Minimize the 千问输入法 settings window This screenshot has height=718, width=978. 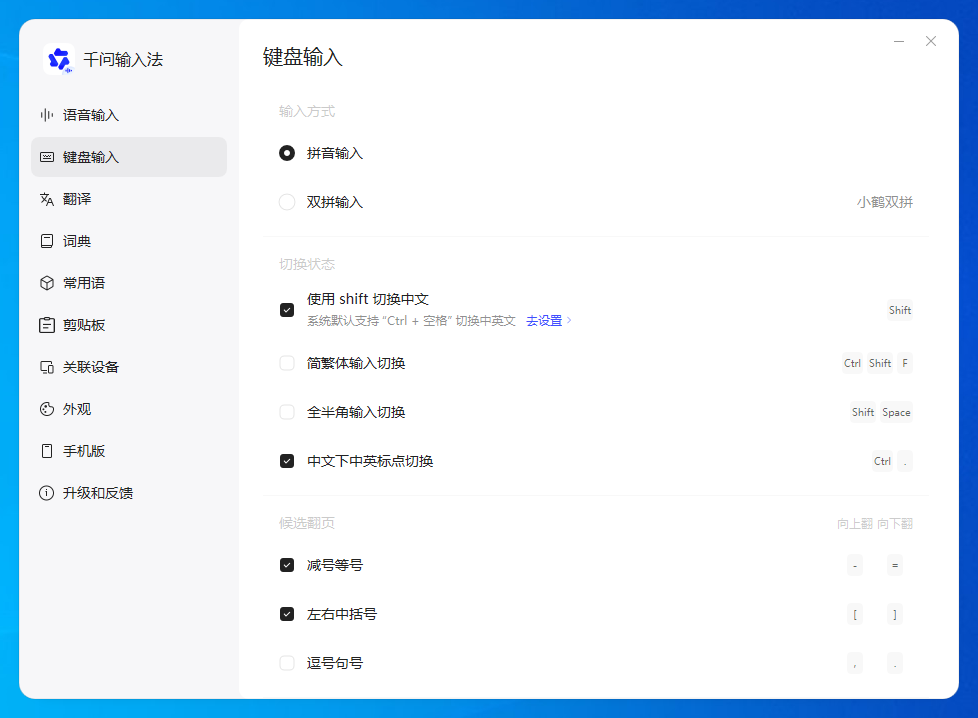click(x=899, y=41)
